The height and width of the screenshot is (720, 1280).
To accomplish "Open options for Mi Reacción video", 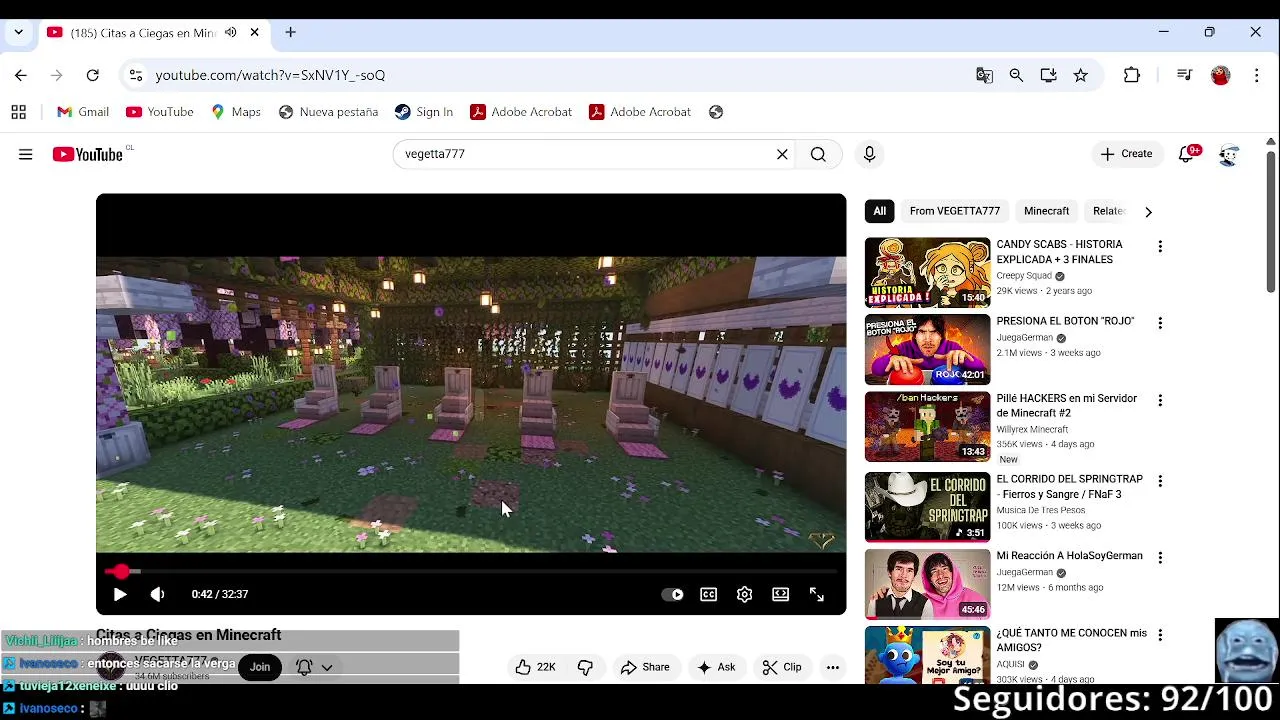I will click(x=1160, y=558).
